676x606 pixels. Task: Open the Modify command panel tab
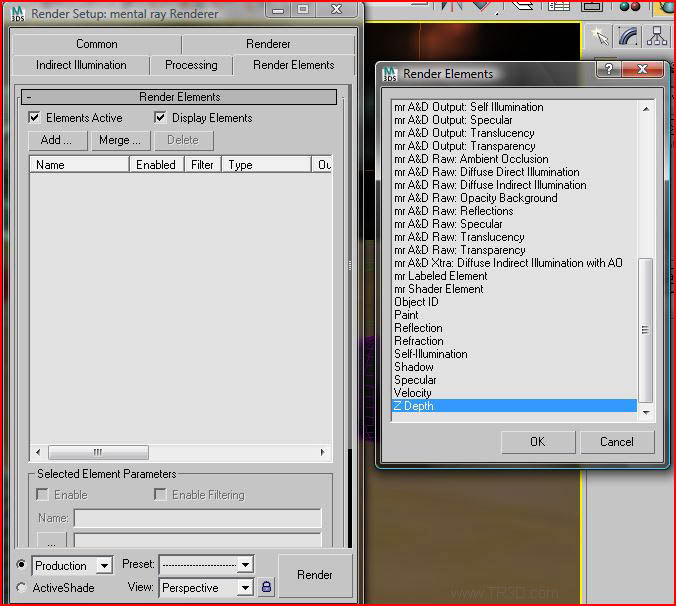(628, 37)
